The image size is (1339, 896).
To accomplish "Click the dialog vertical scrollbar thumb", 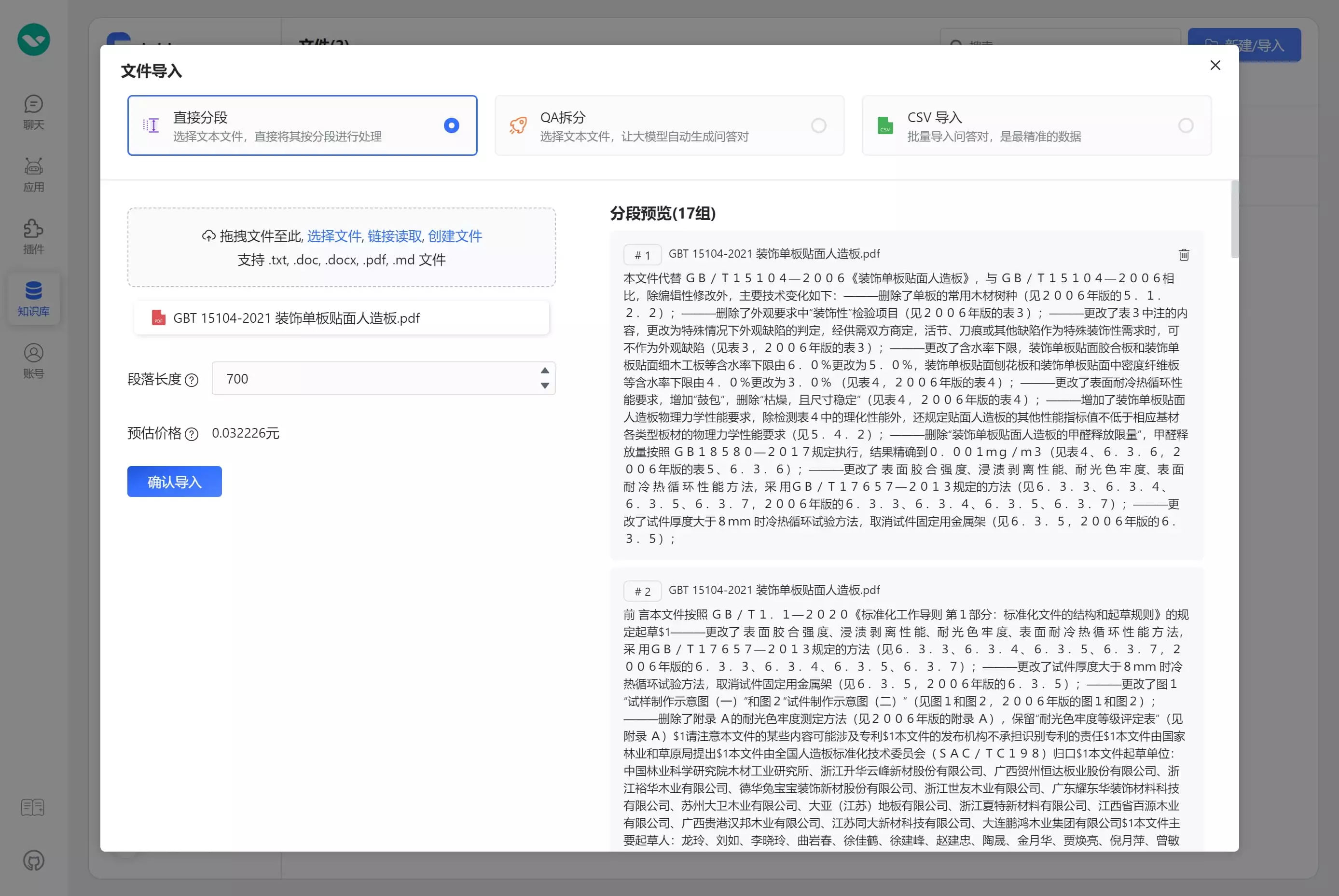I will pos(1234,219).
